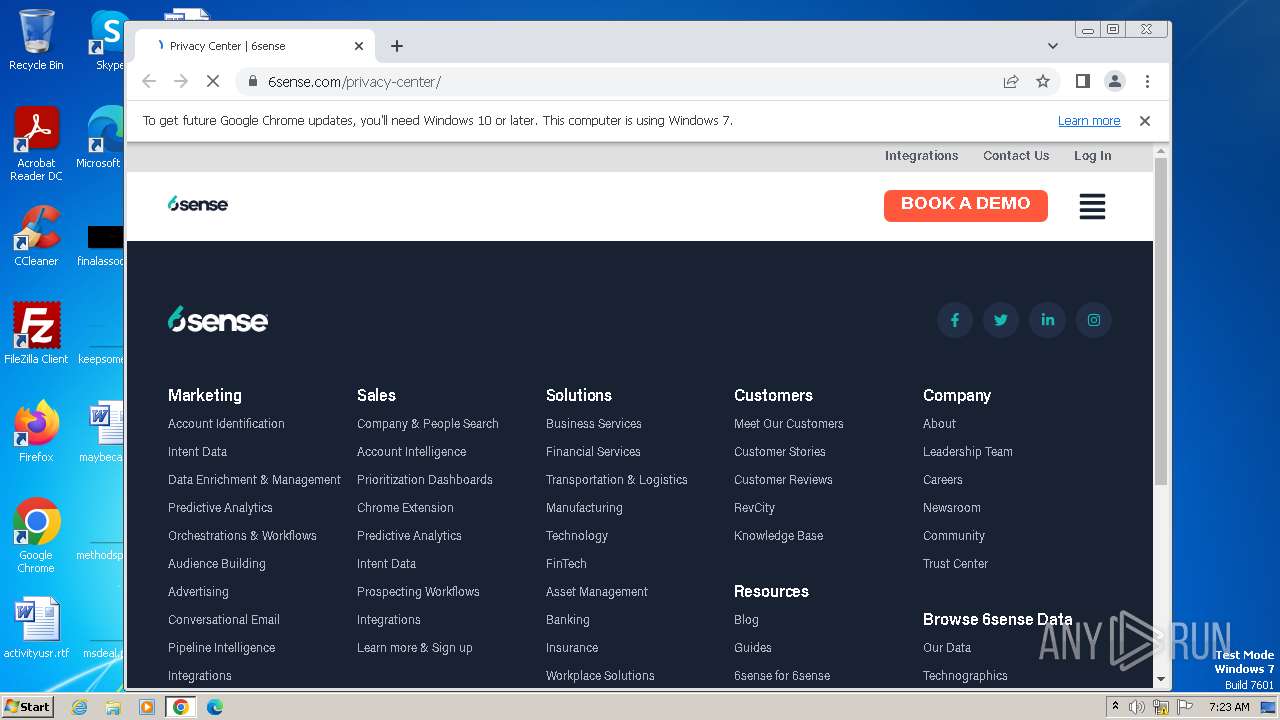Open 6sense Twitter icon in footer

pyautogui.click(x=1001, y=320)
